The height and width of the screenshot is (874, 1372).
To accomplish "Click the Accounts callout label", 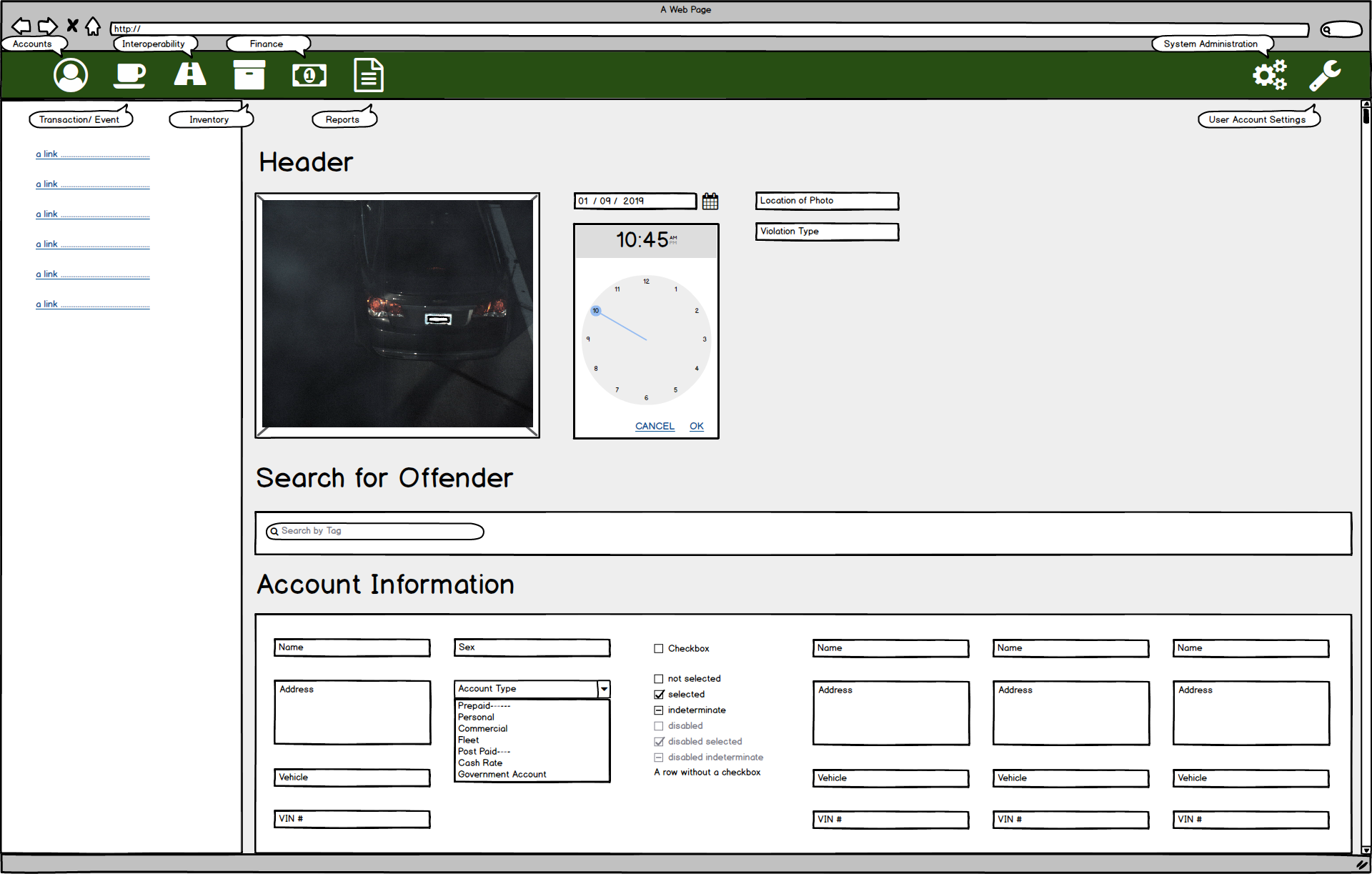I will click(x=33, y=44).
